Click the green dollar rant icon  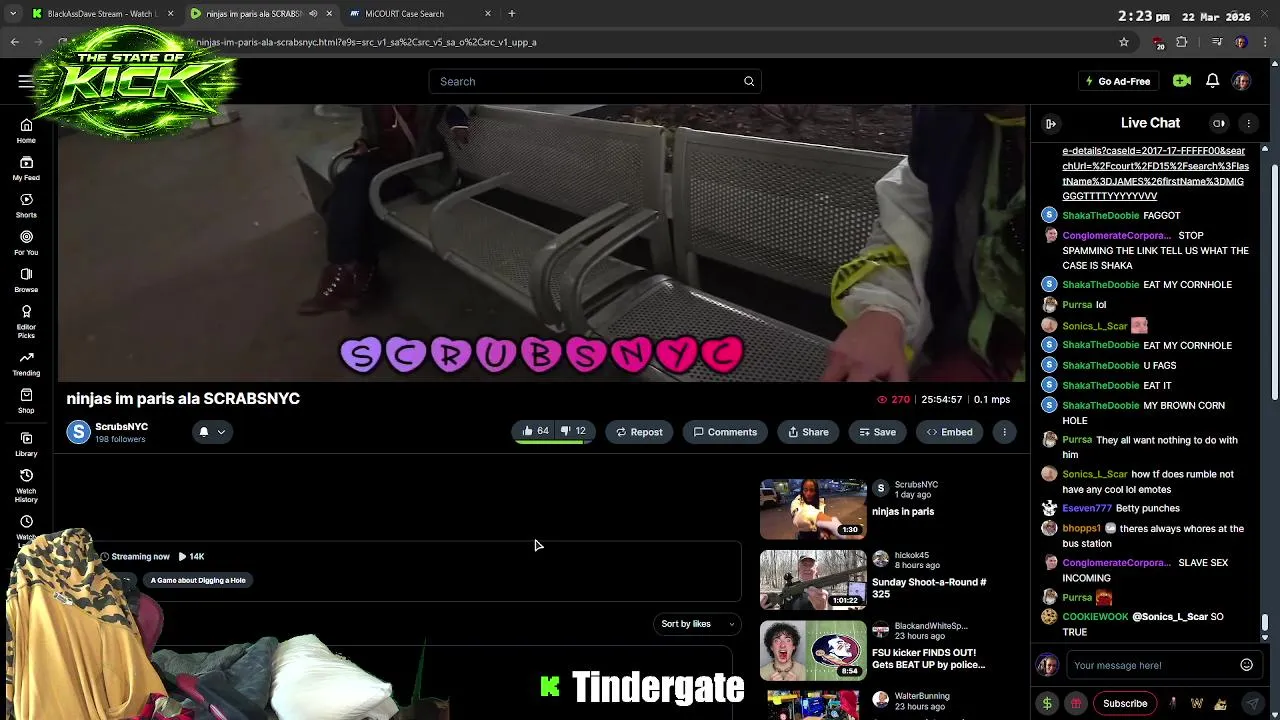click(1047, 703)
